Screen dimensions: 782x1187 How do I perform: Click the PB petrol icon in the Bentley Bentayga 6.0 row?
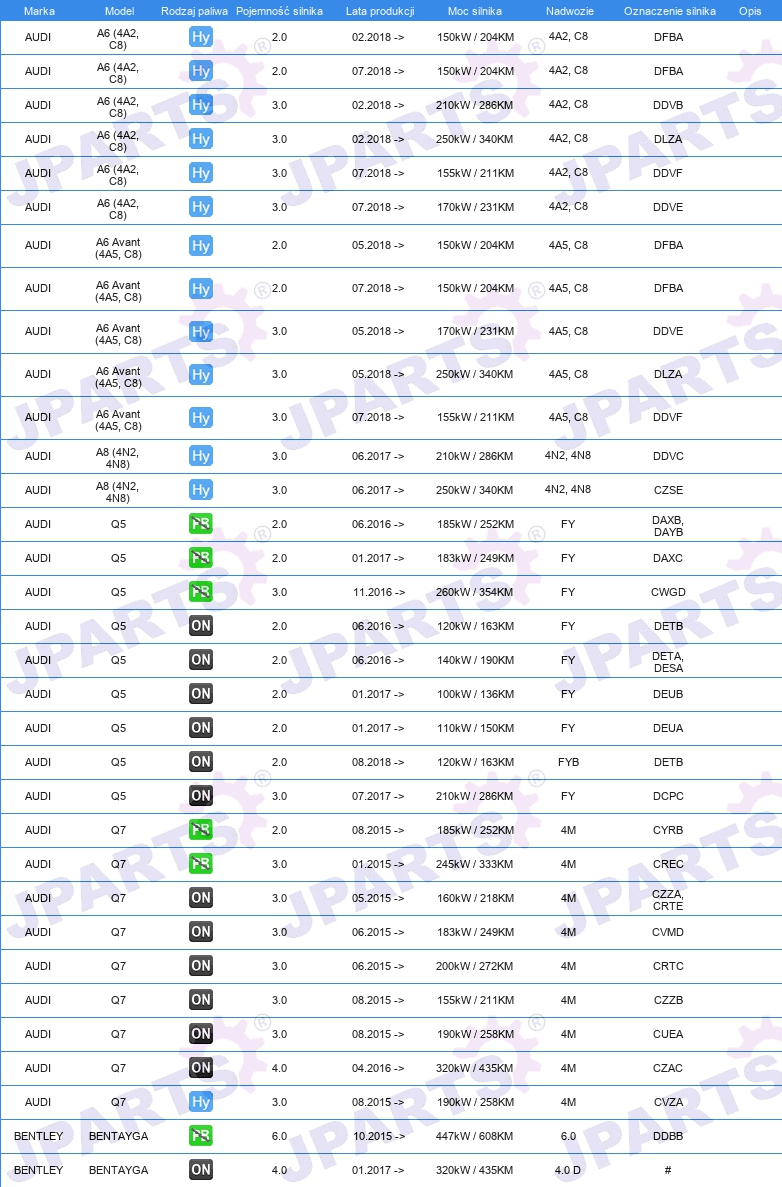[x=201, y=1136]
